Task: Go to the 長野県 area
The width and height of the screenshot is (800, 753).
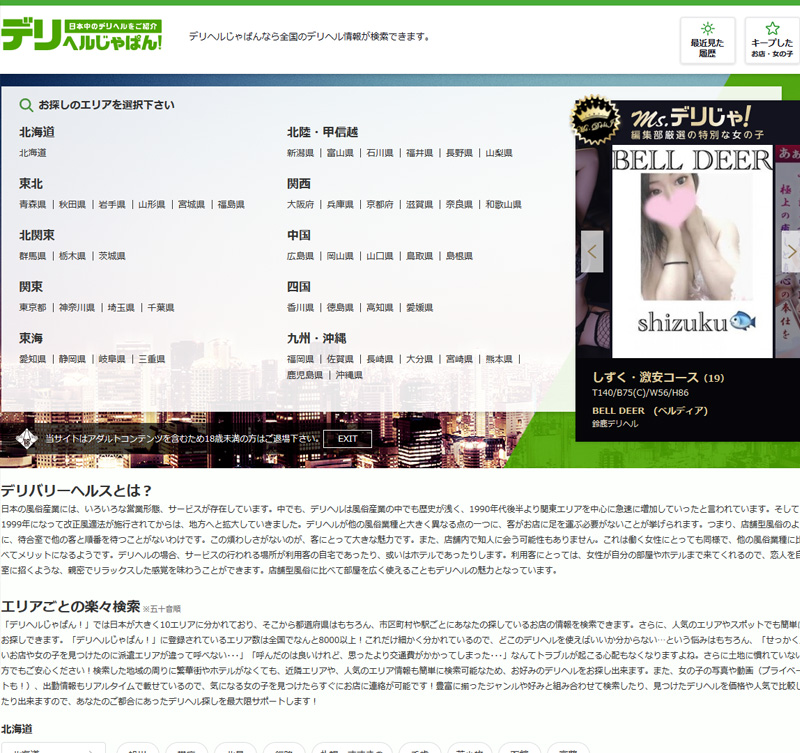Action: coord(460,153)
